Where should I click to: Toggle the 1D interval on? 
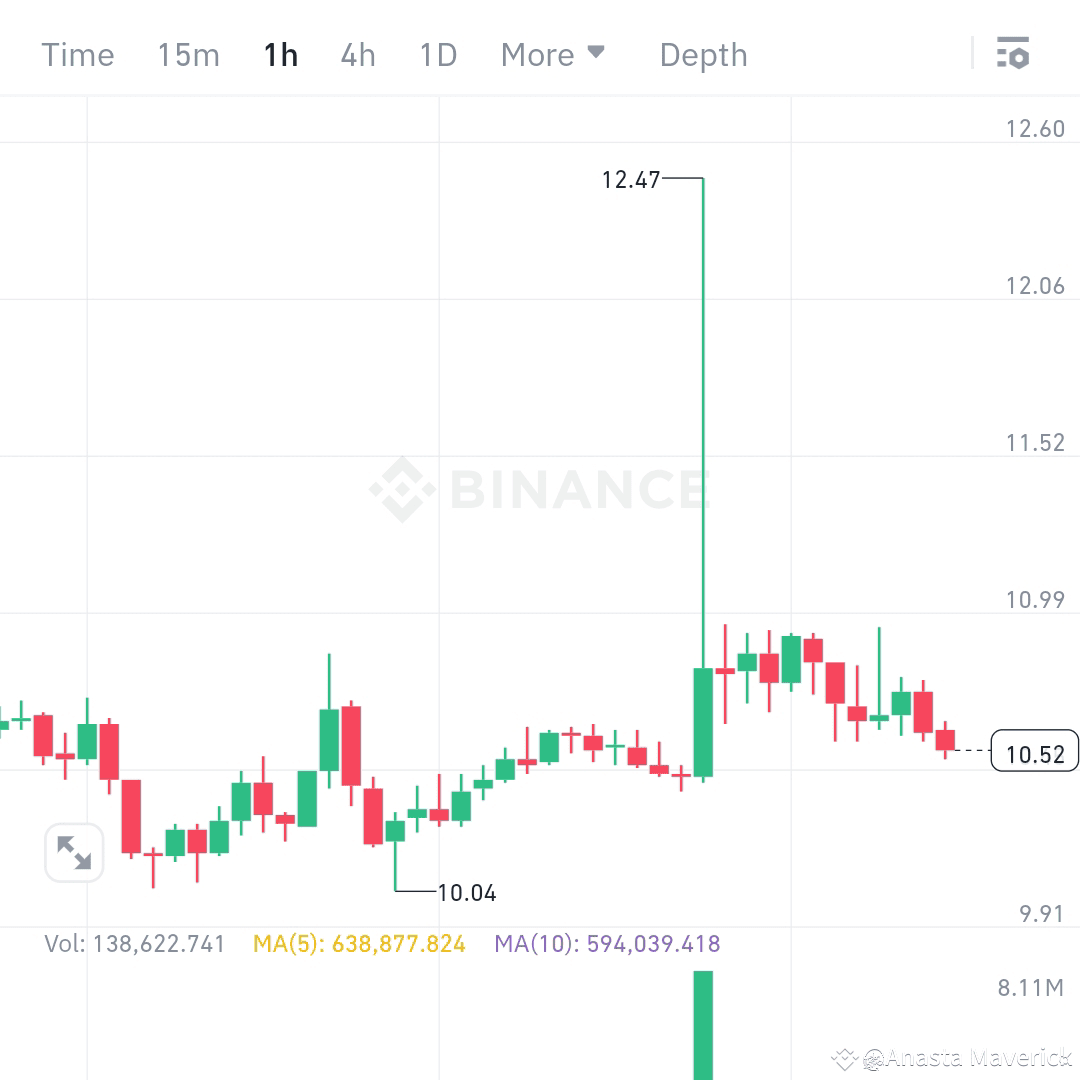click(437, 55)
